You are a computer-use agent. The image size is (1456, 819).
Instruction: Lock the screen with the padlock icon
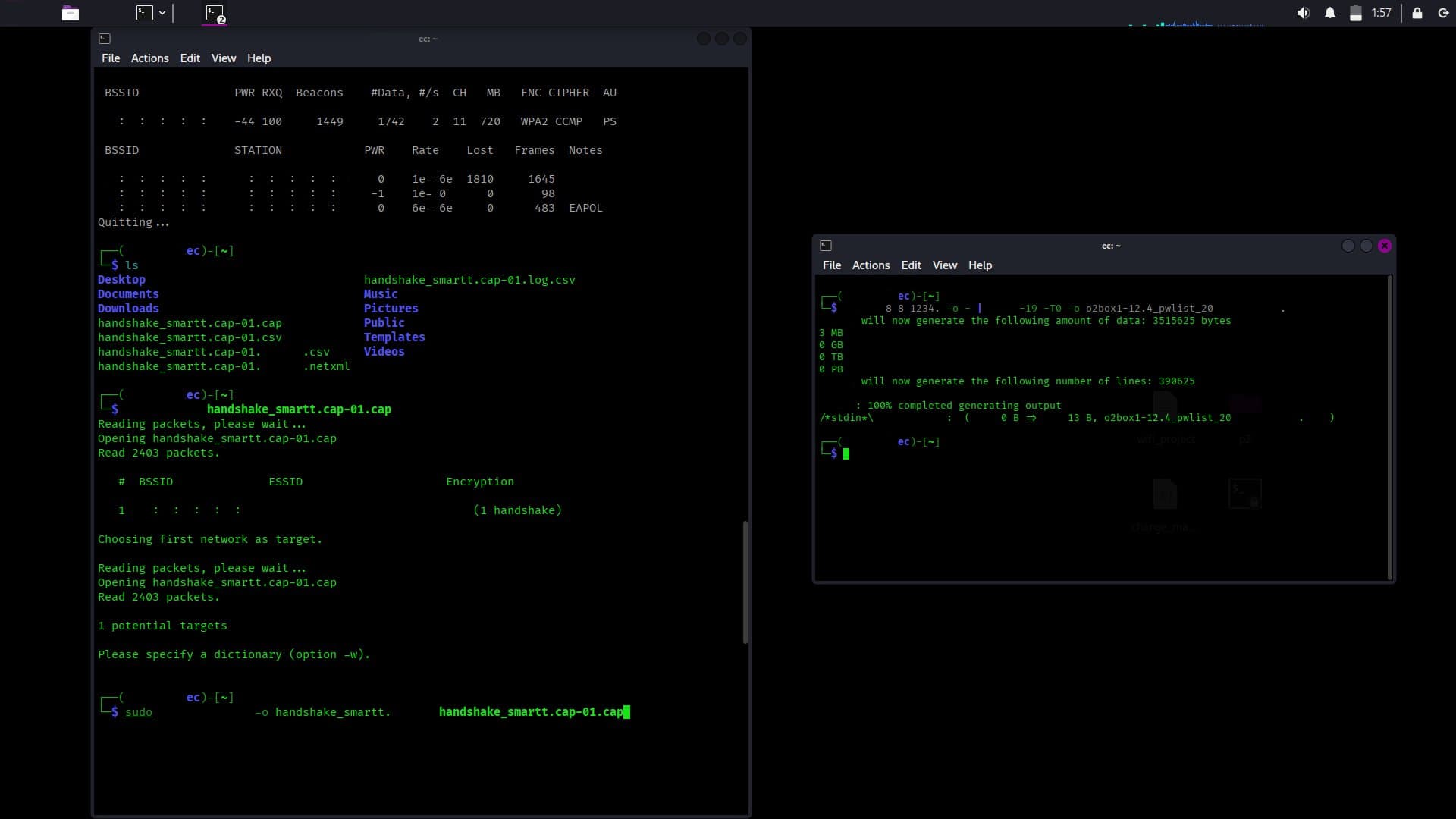[x=1417, y=13]
